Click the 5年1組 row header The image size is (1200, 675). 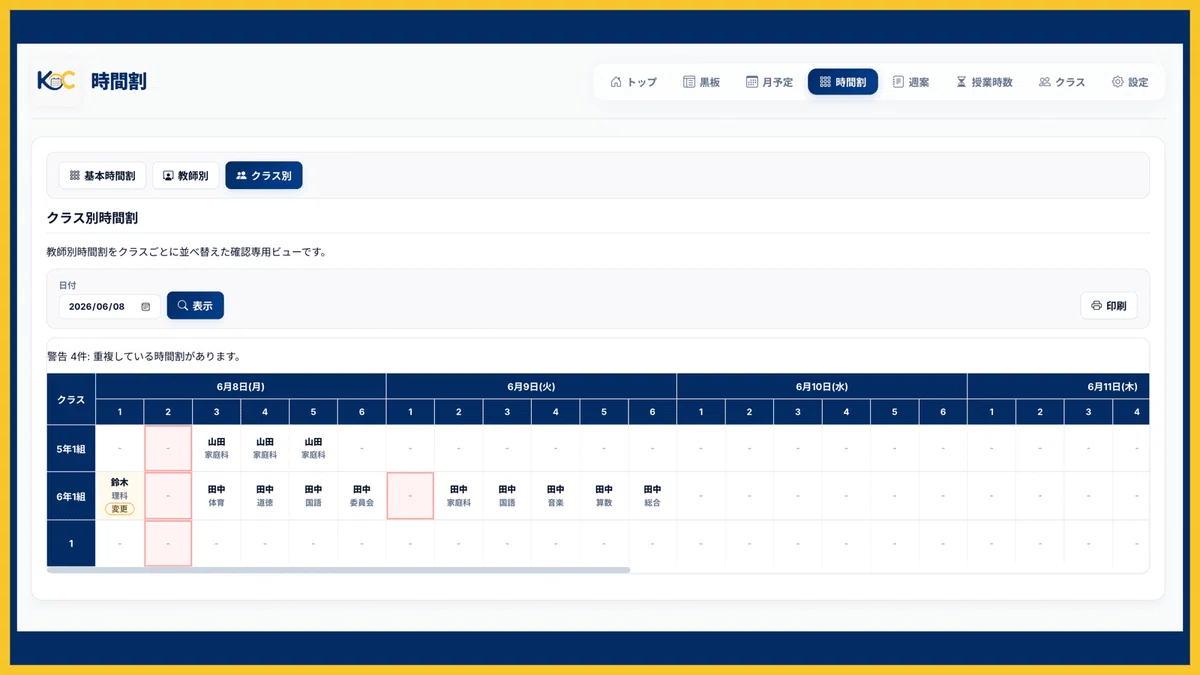click(71, 448)
